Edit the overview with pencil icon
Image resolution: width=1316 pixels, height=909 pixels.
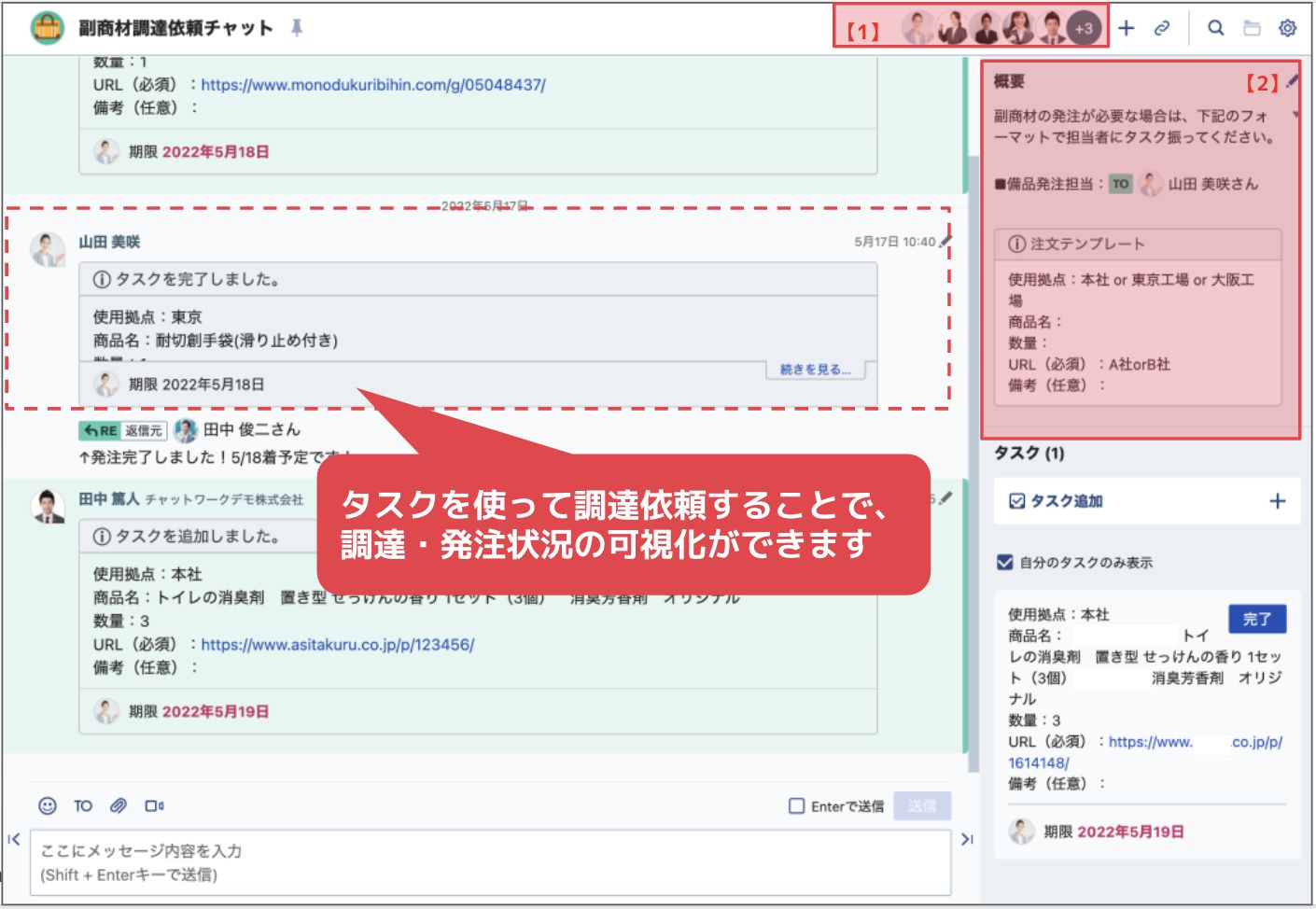click(x=1292, y=81)
